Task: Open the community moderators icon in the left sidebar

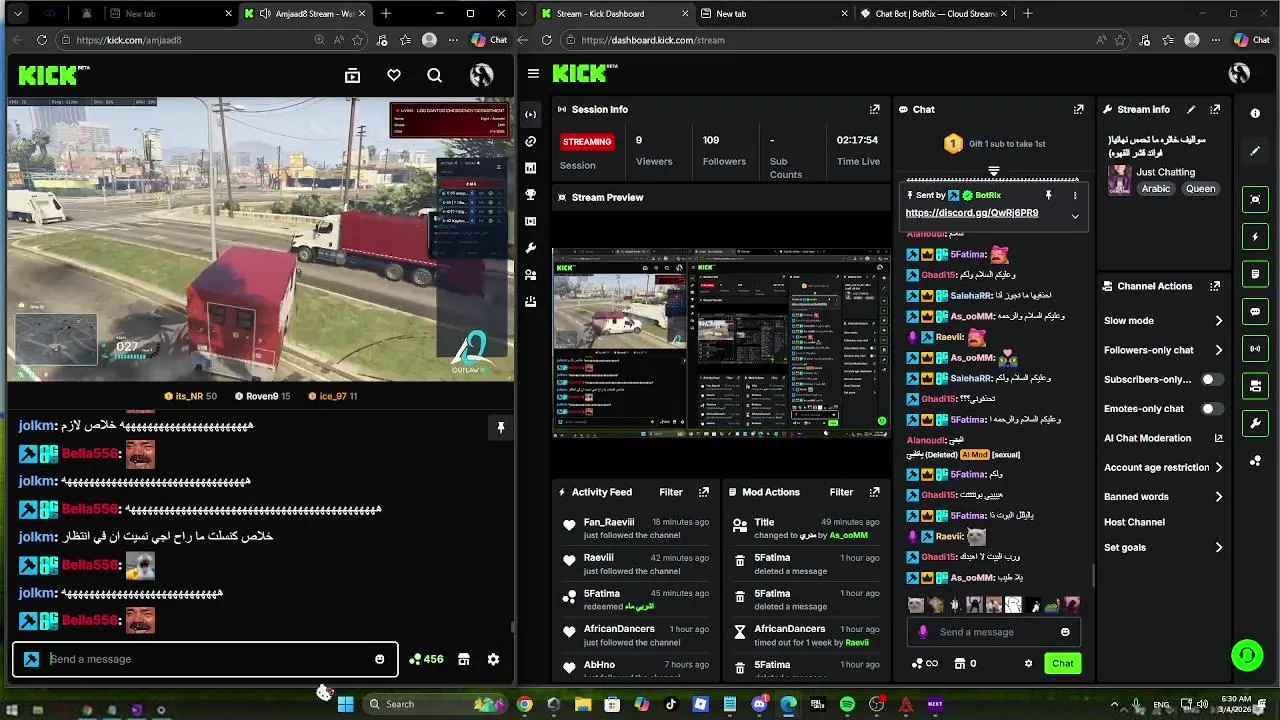Action: [530, 274]
